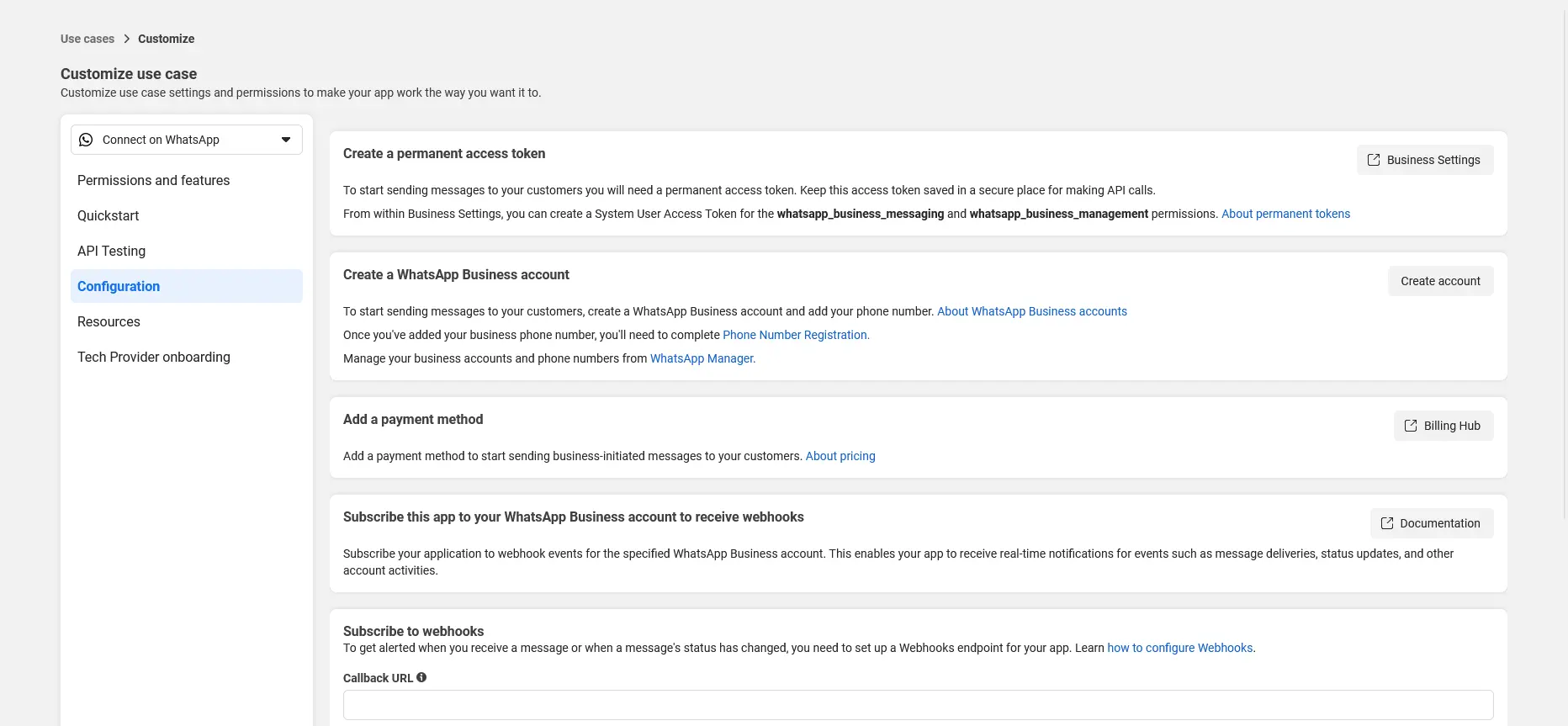Click the Callback URL field label
The height and width of the screenshot is (726, 1568).
coord(378,678)
